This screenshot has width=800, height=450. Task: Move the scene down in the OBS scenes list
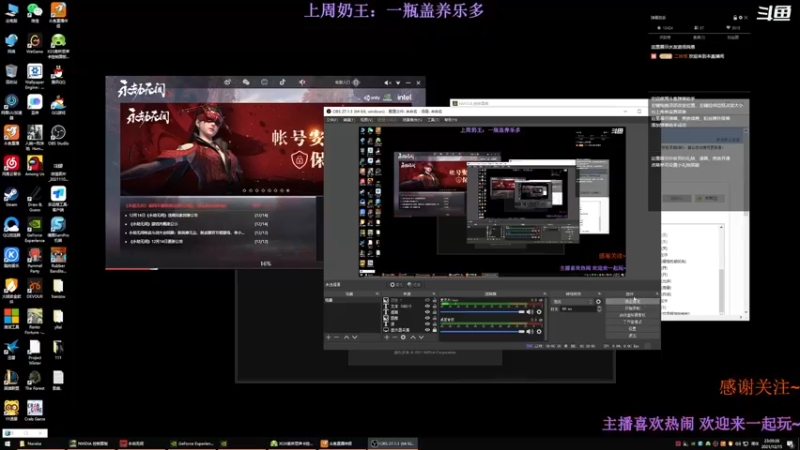point(355,337)
